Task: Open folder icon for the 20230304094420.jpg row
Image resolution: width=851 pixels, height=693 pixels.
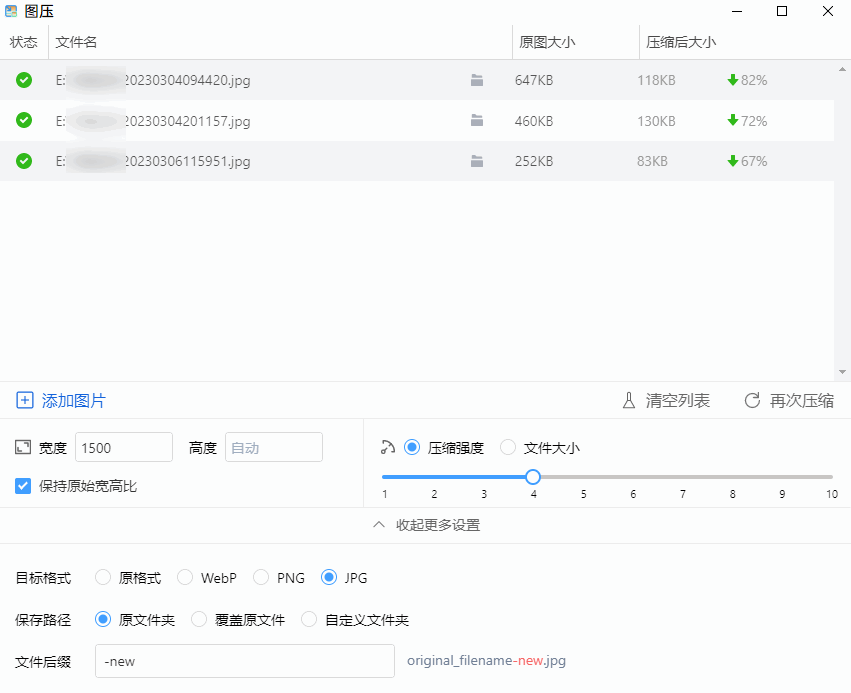Action: click(477, 80)
